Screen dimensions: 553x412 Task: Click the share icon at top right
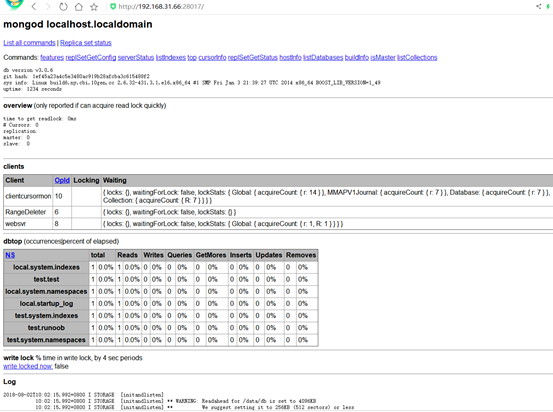539,6
